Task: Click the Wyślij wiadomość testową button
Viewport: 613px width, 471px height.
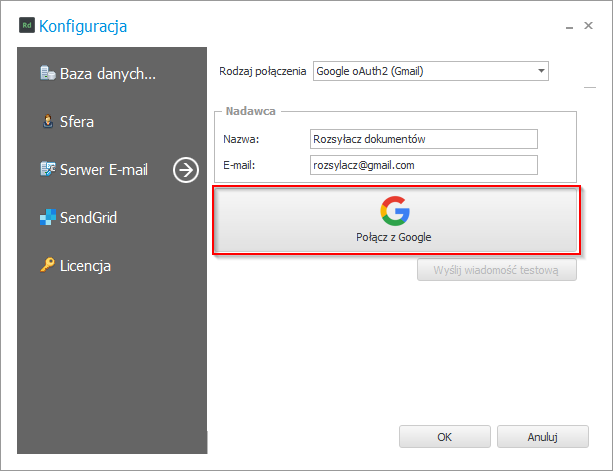Action: click(x=496, y=270)
